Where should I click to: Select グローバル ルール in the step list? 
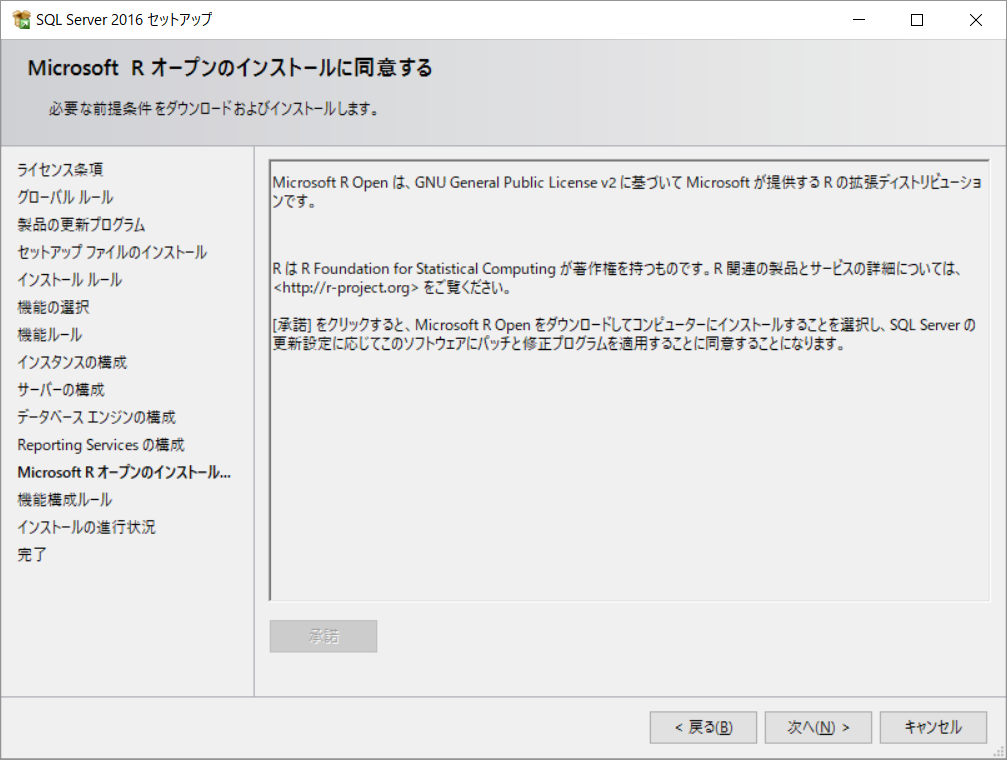(x=66, y=197)
